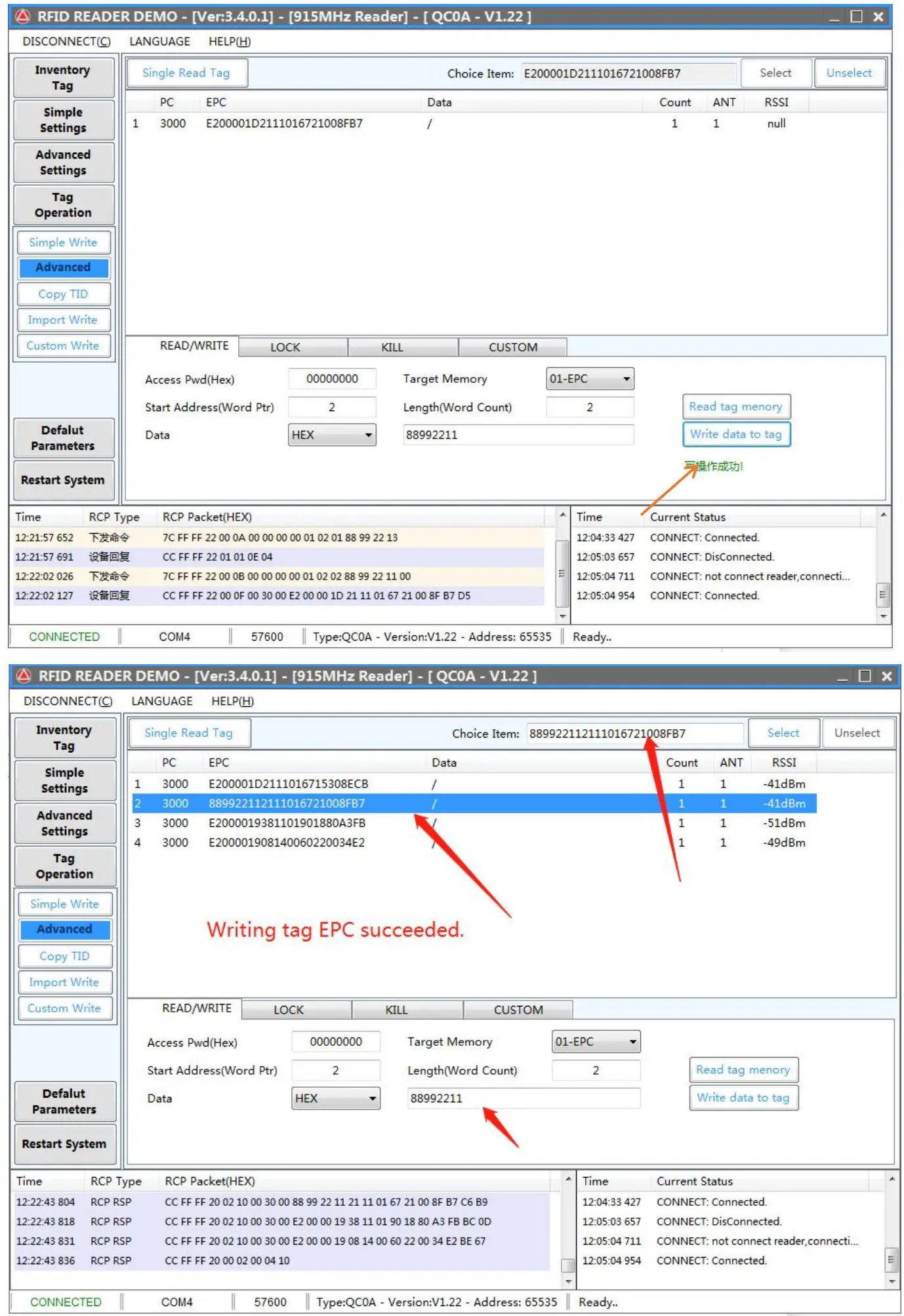904x1316 pixels.
Task: Click Restart System in the lower window
Action: coord(65,1144)
